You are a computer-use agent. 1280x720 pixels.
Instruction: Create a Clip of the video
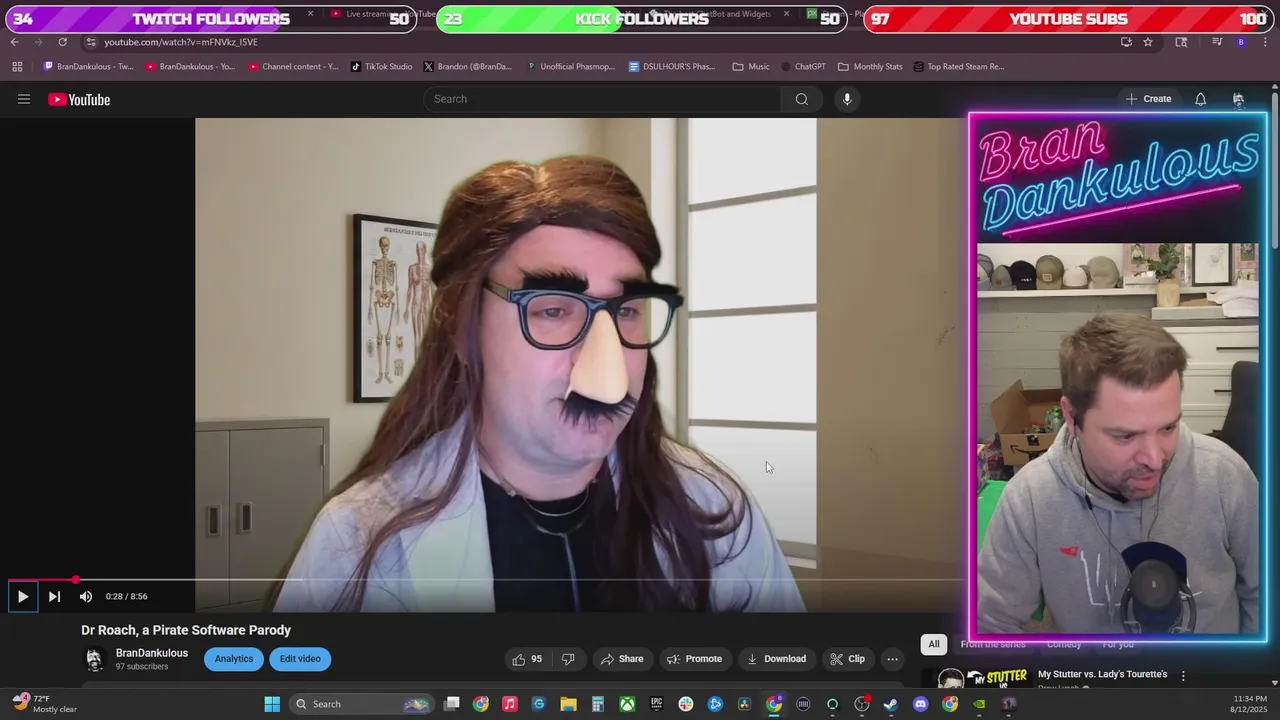847,659
